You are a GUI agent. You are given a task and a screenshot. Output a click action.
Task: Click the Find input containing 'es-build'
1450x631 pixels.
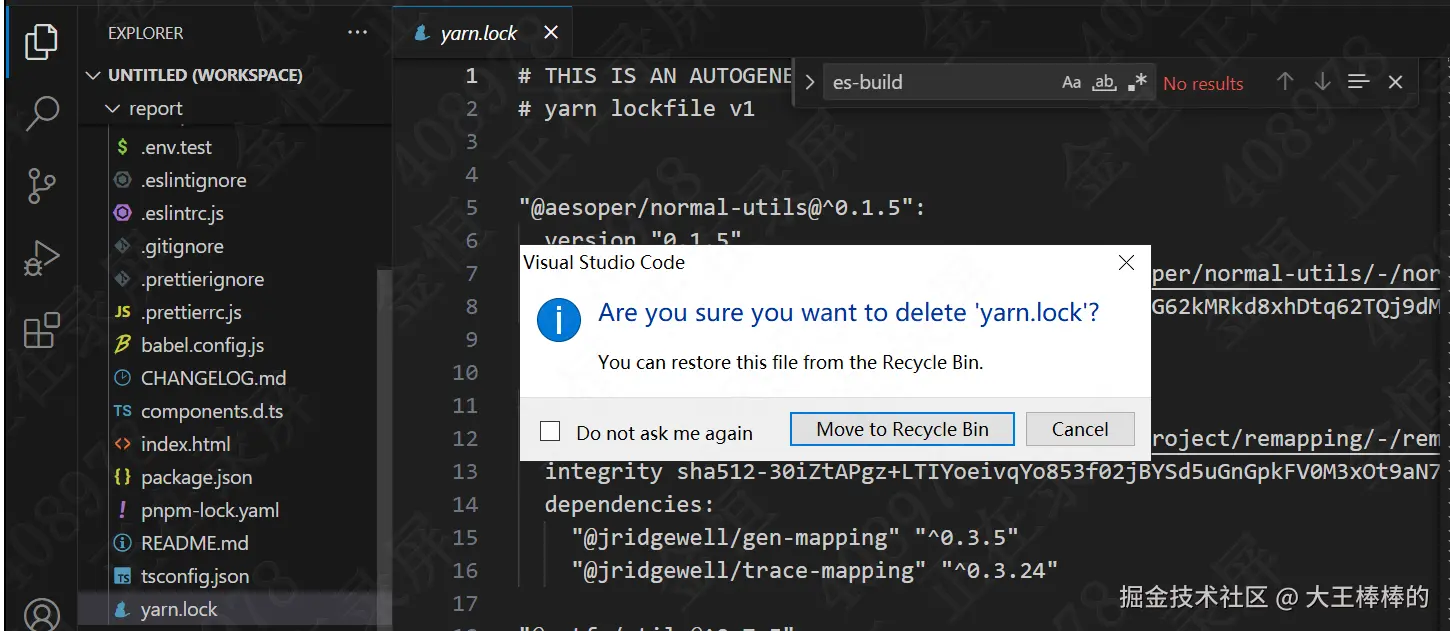click(938, 83)
